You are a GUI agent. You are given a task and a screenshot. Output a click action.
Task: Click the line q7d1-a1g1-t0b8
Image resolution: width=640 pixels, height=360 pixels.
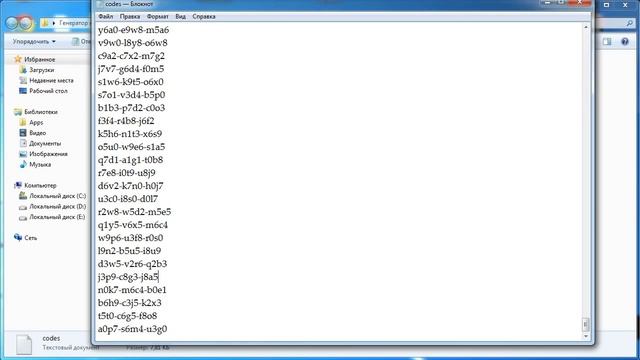[130, 160]
